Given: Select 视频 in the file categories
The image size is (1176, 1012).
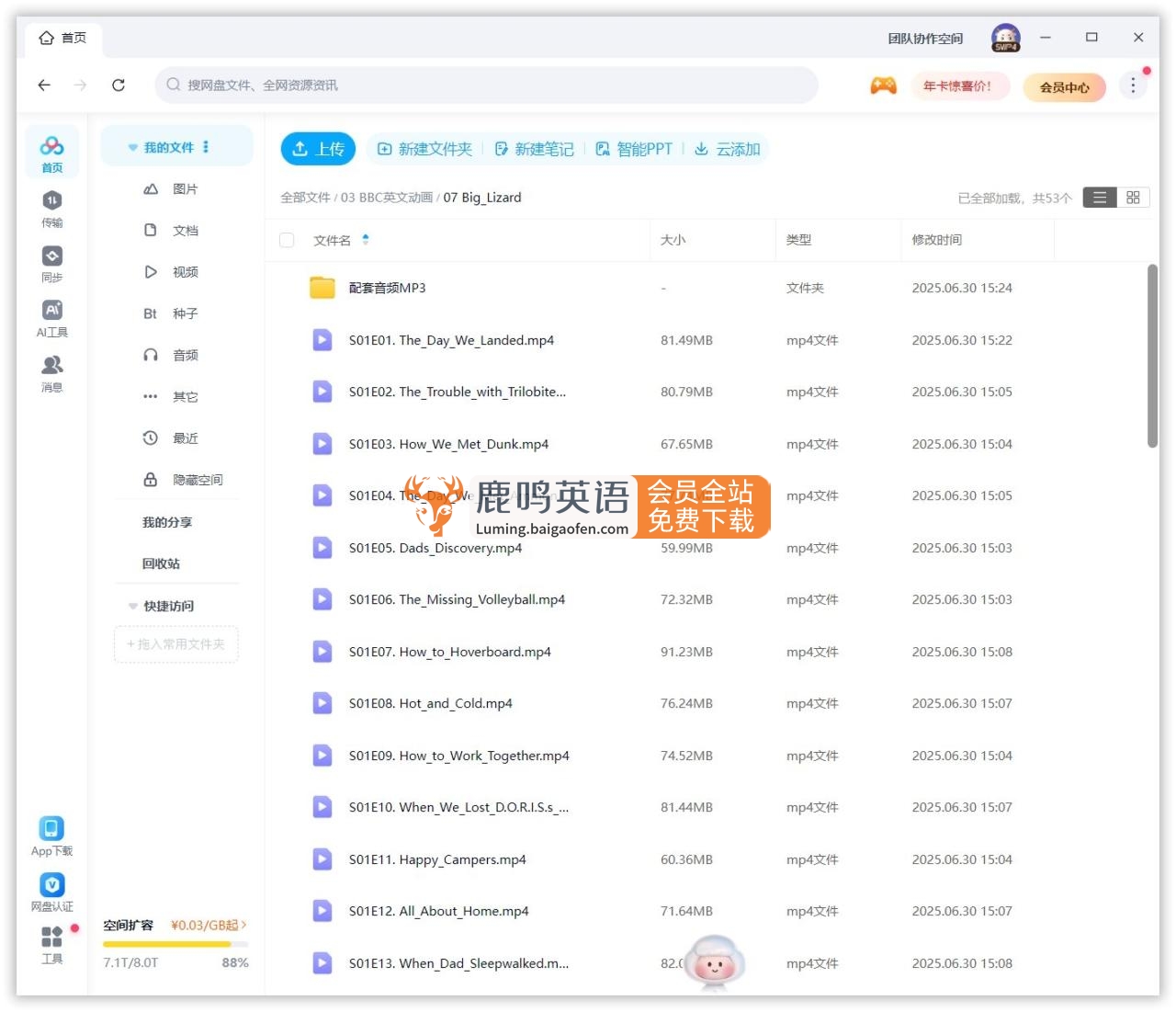Looking at the screenshot, I should click(x=186, y=271).
